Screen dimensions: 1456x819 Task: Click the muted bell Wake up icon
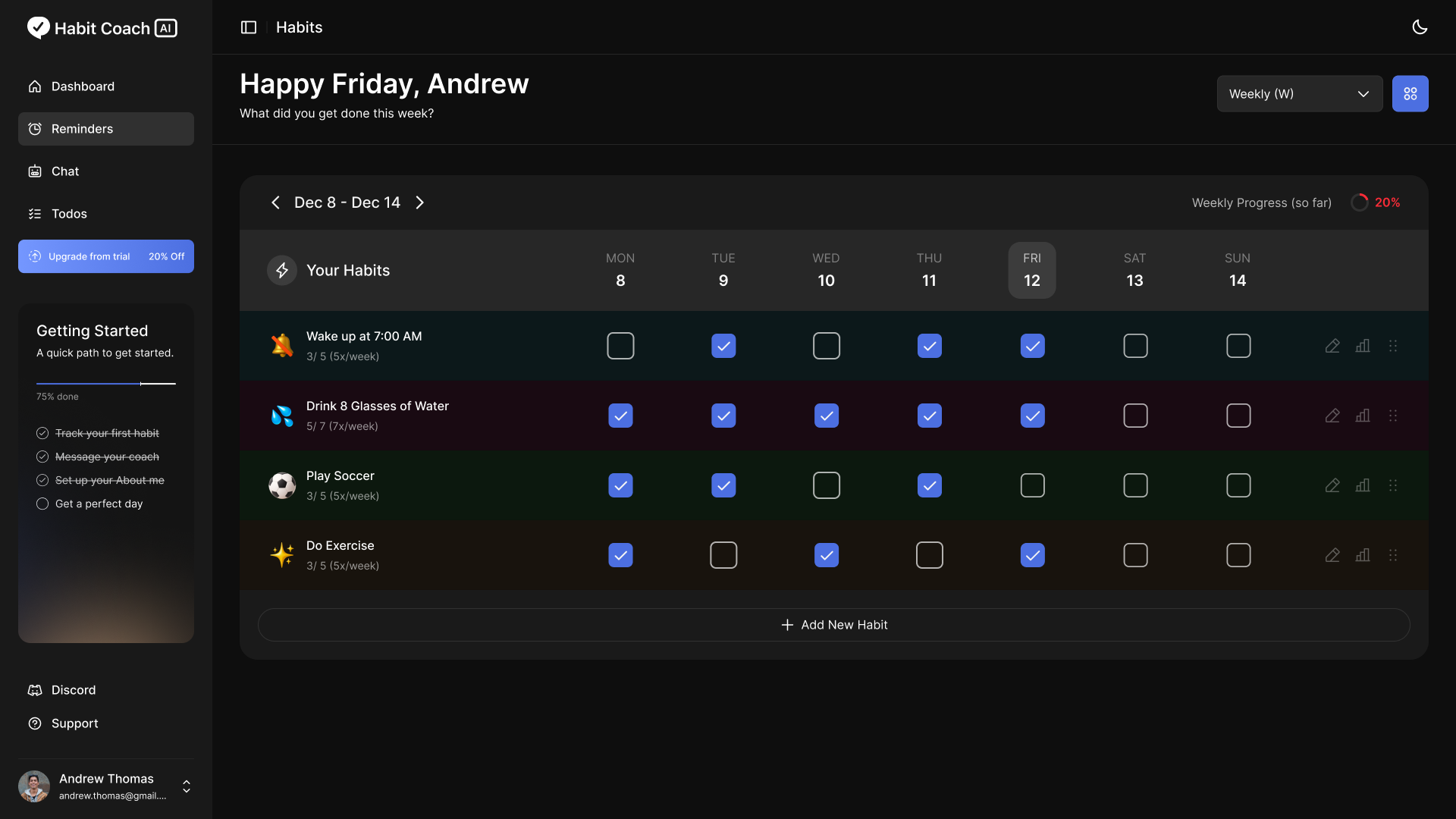(x=282, y=346)
